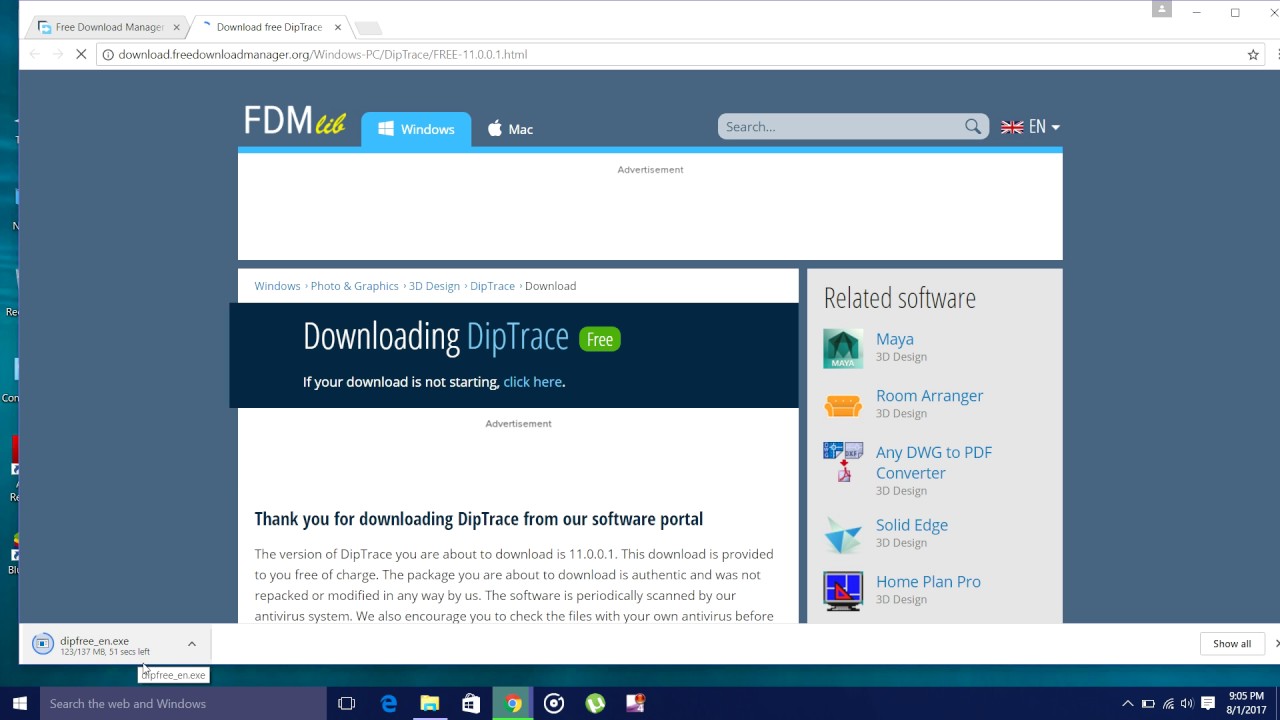Open the last pinned taskbar app icon
The height and width of the screenshot is (720, 1280).
(x=636, y=704)
